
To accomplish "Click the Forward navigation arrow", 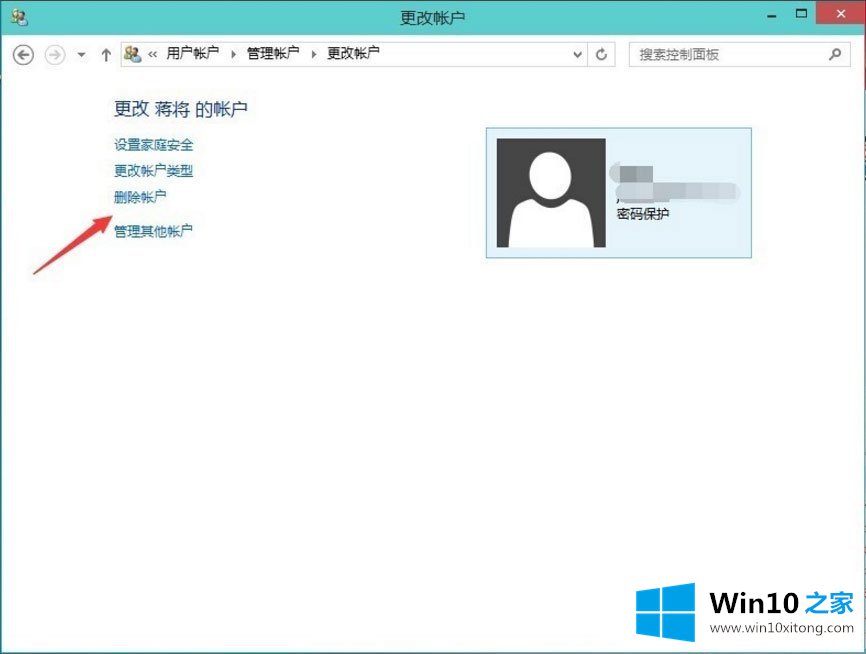I will point(55,55).
